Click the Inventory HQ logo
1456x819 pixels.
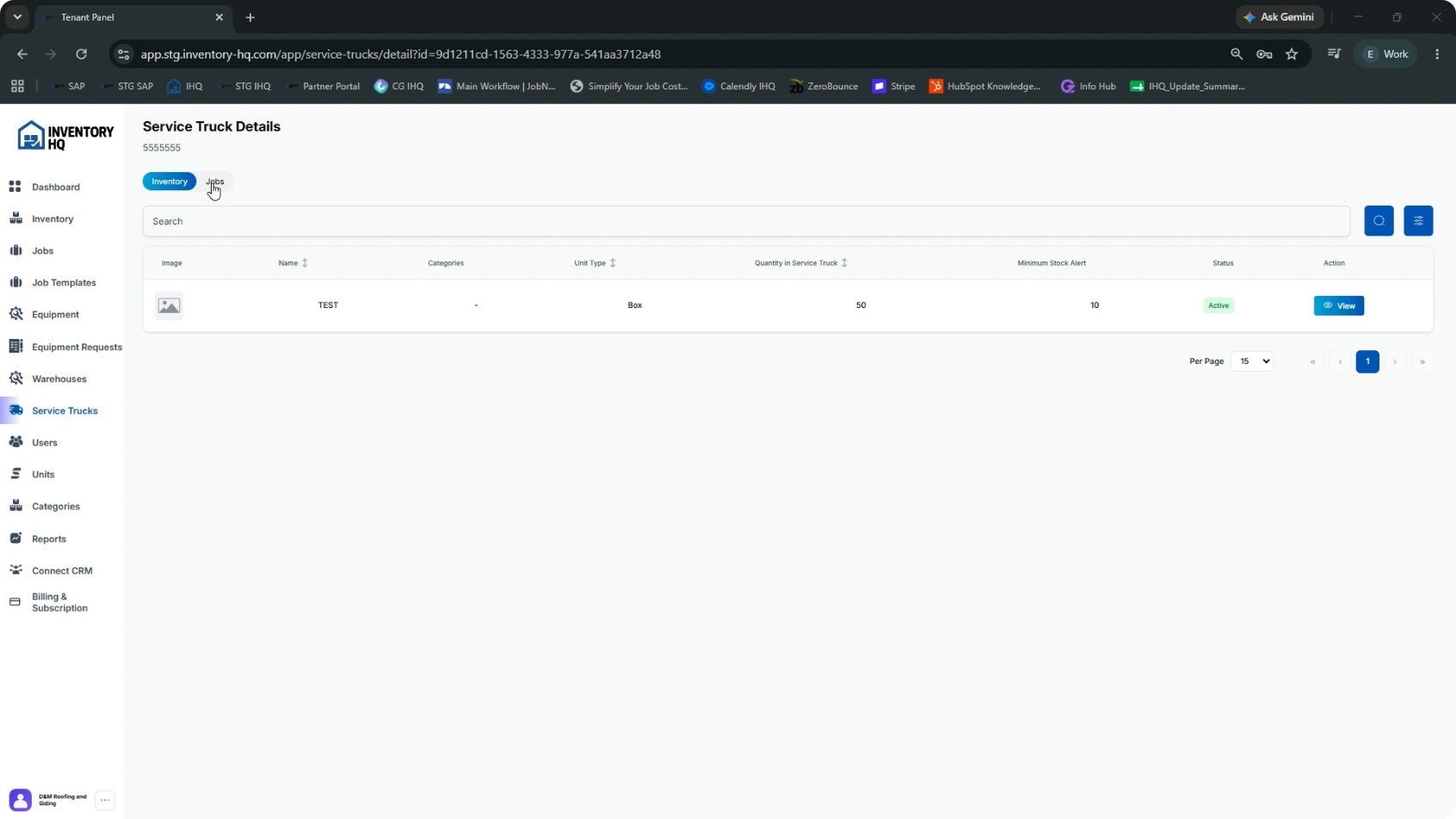[x=65, y=136]
